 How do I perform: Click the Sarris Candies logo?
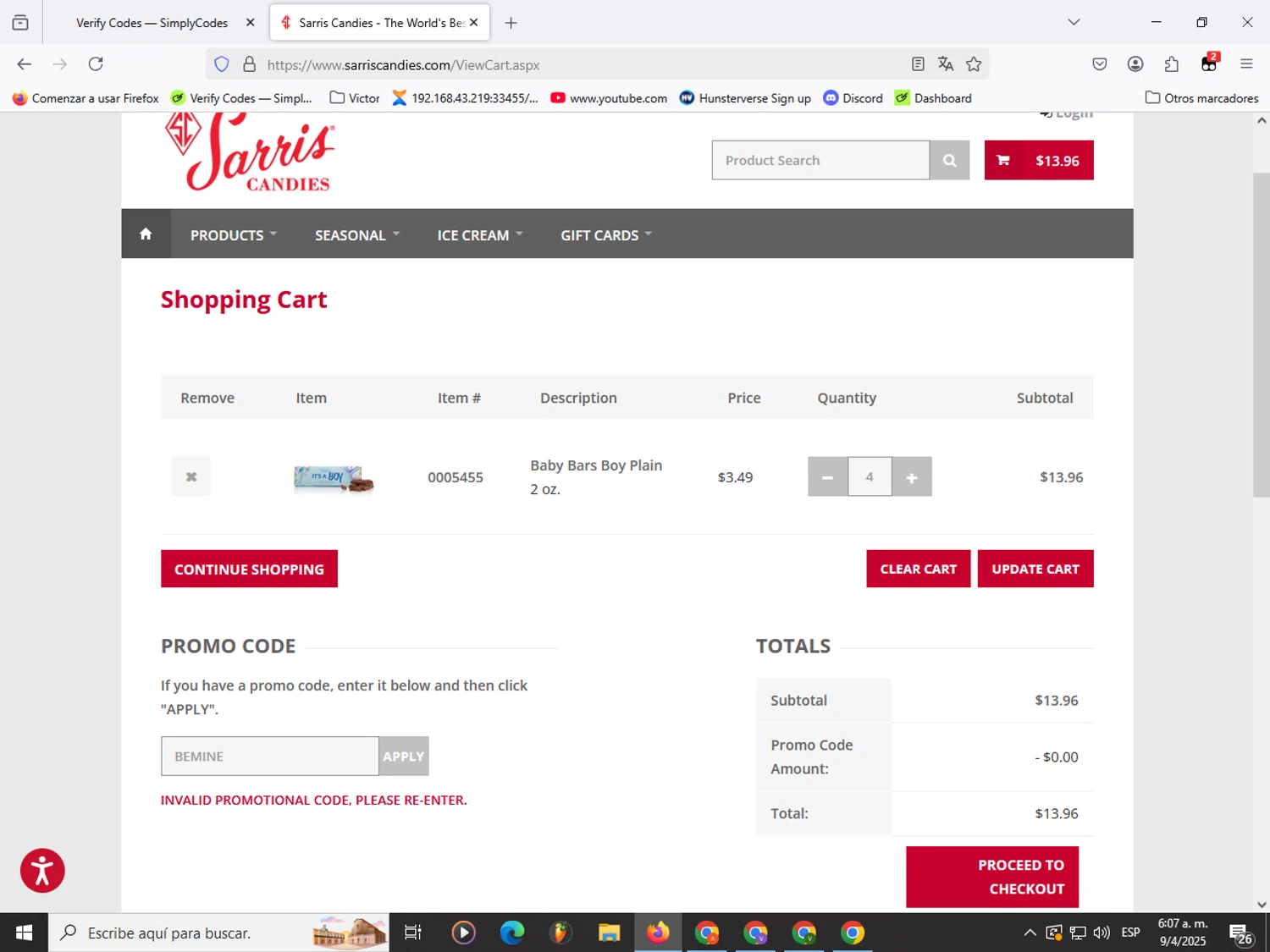249,153
